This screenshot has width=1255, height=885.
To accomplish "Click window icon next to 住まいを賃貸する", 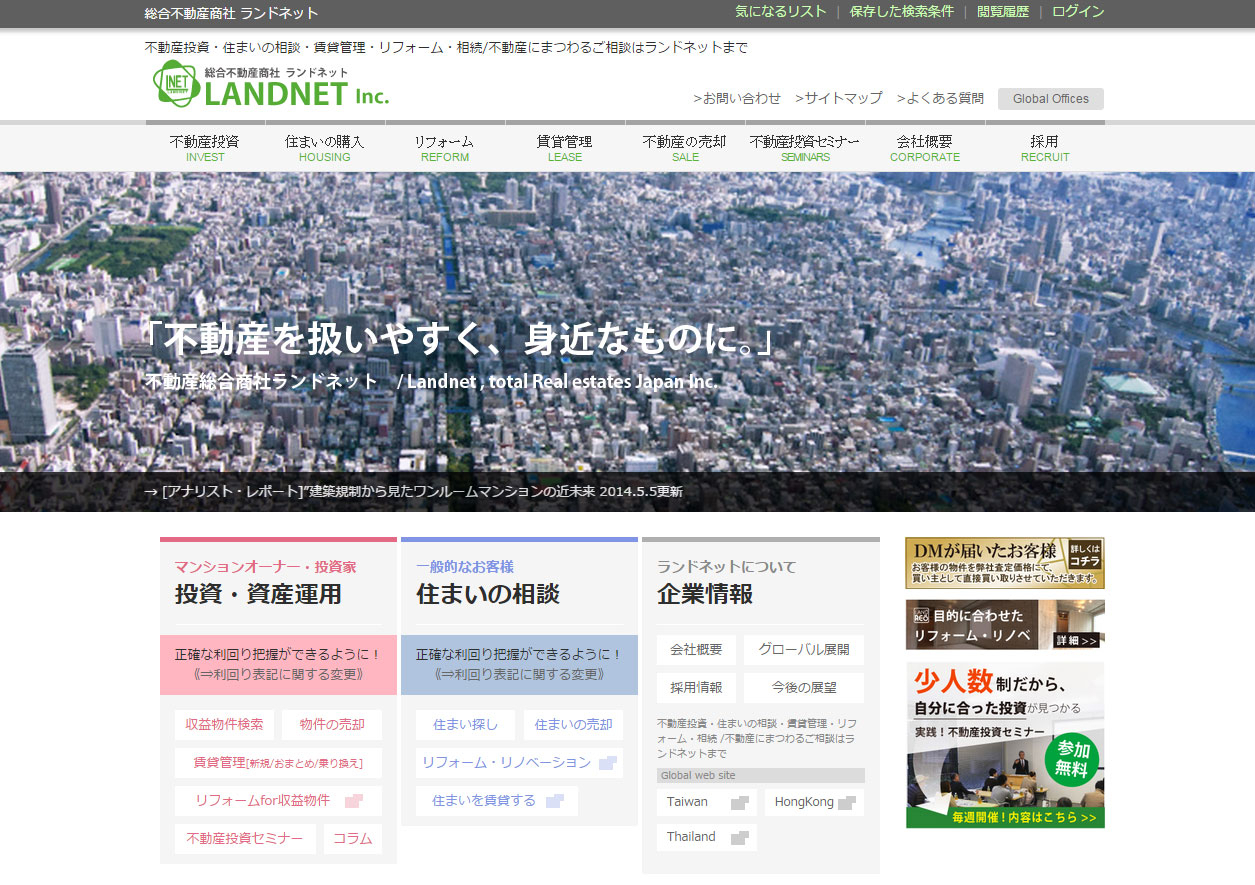I will (x=555, y=801).
